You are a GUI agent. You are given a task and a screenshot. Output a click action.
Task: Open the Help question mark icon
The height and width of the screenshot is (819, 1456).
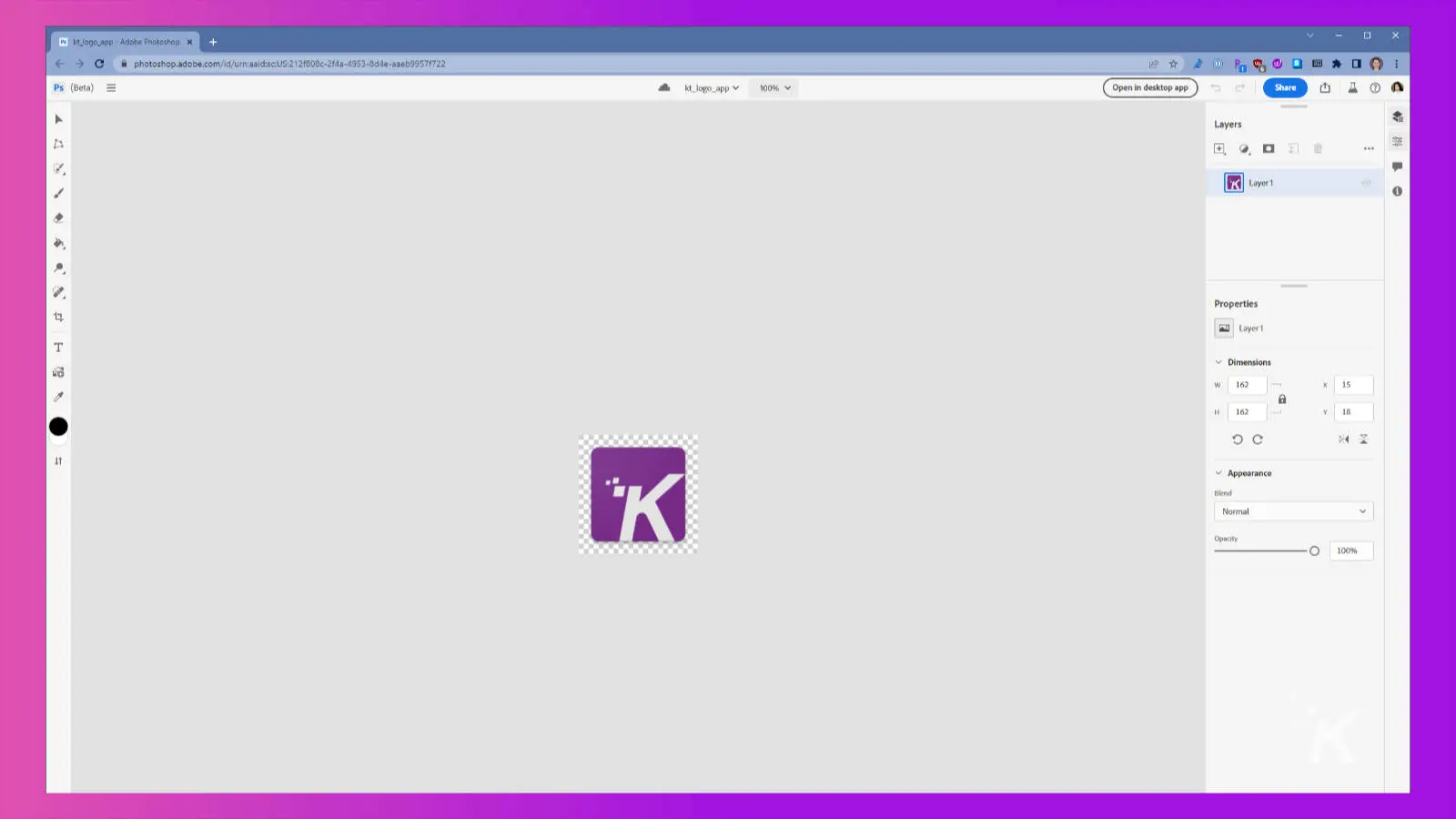1375,87
